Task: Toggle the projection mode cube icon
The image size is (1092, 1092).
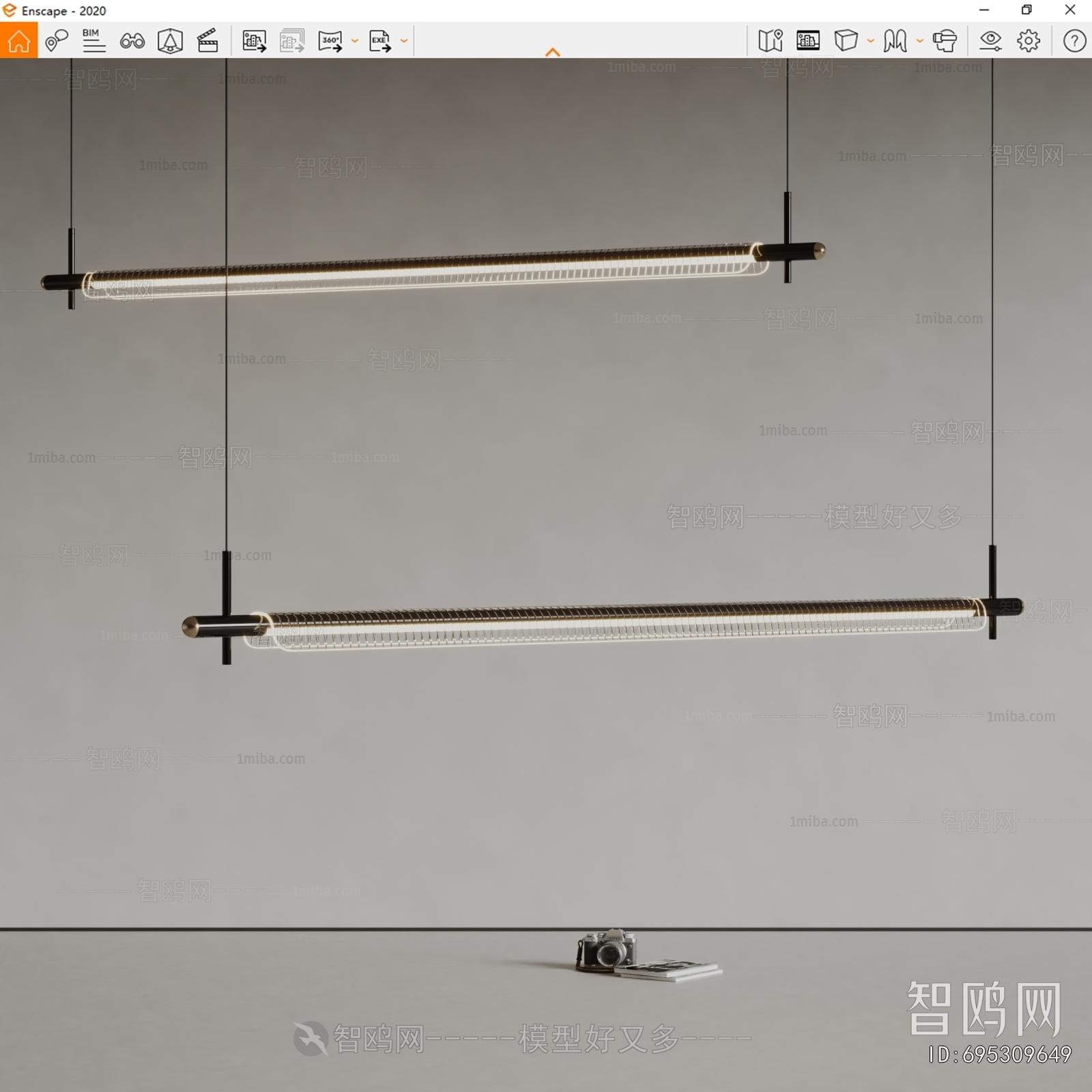Action: (846, 41)
